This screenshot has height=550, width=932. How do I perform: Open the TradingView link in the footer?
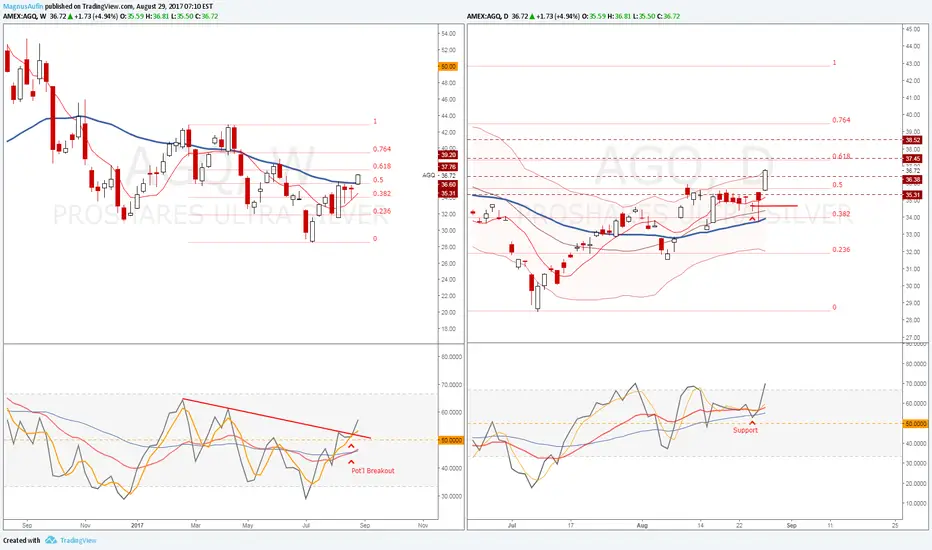(78, 540)
